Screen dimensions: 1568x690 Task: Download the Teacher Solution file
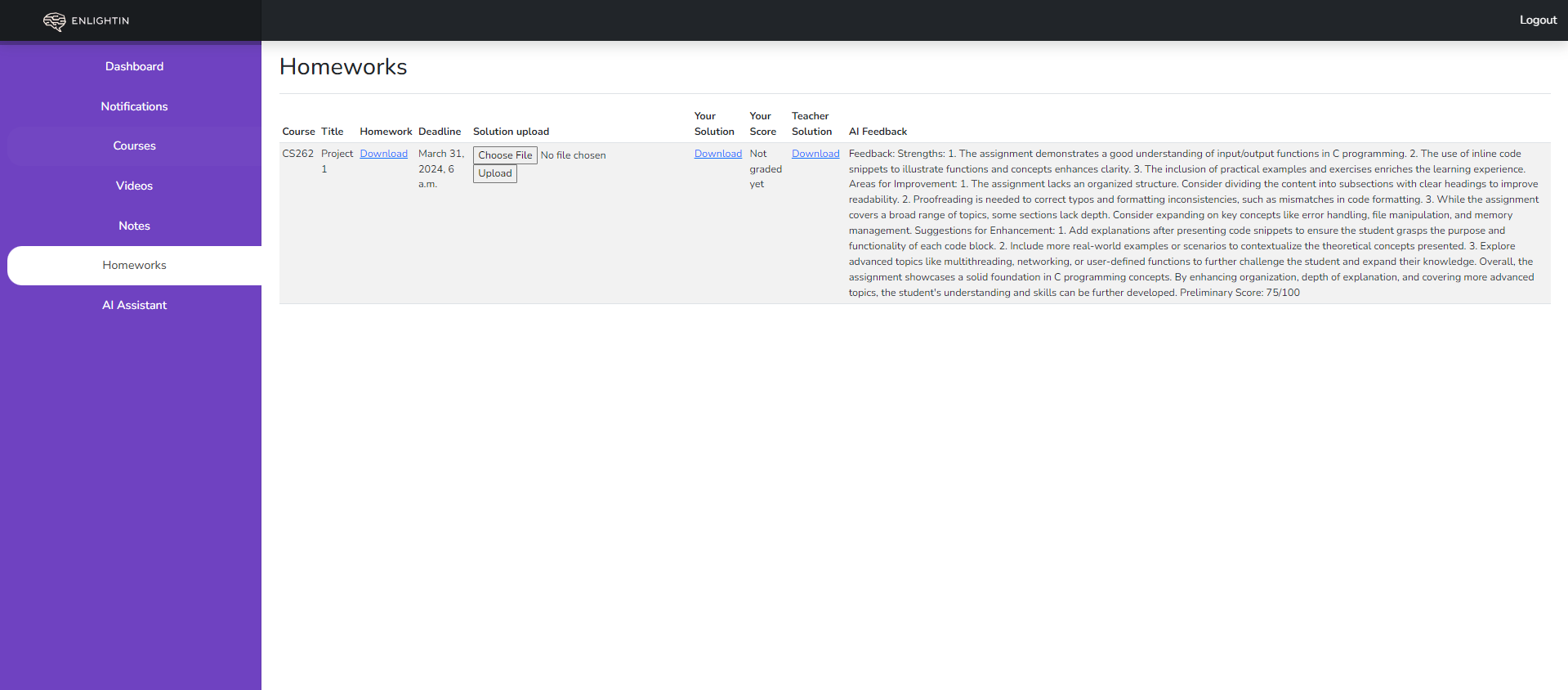(x=815, y=154)
